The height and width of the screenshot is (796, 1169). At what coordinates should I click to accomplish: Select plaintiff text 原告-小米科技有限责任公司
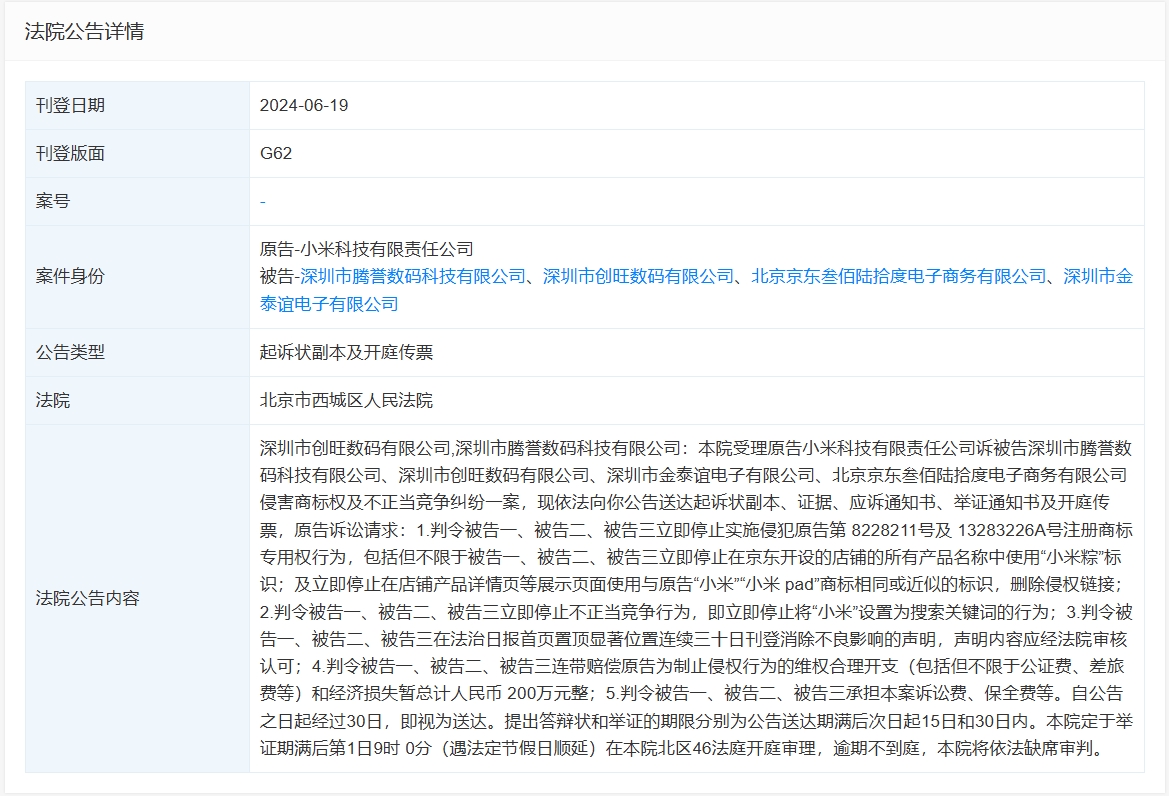(x=367, y=249)
